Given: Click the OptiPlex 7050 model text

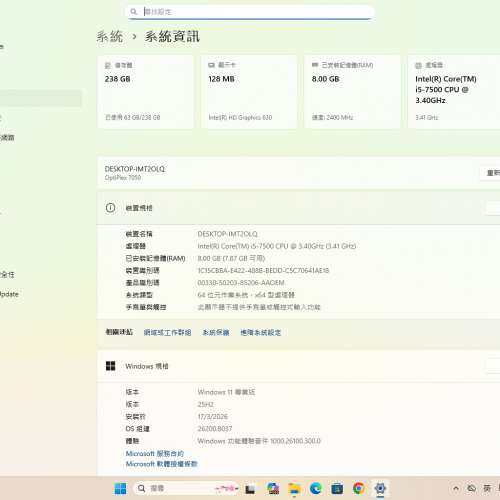Looking at the screenshot, I should coord(123,178).
